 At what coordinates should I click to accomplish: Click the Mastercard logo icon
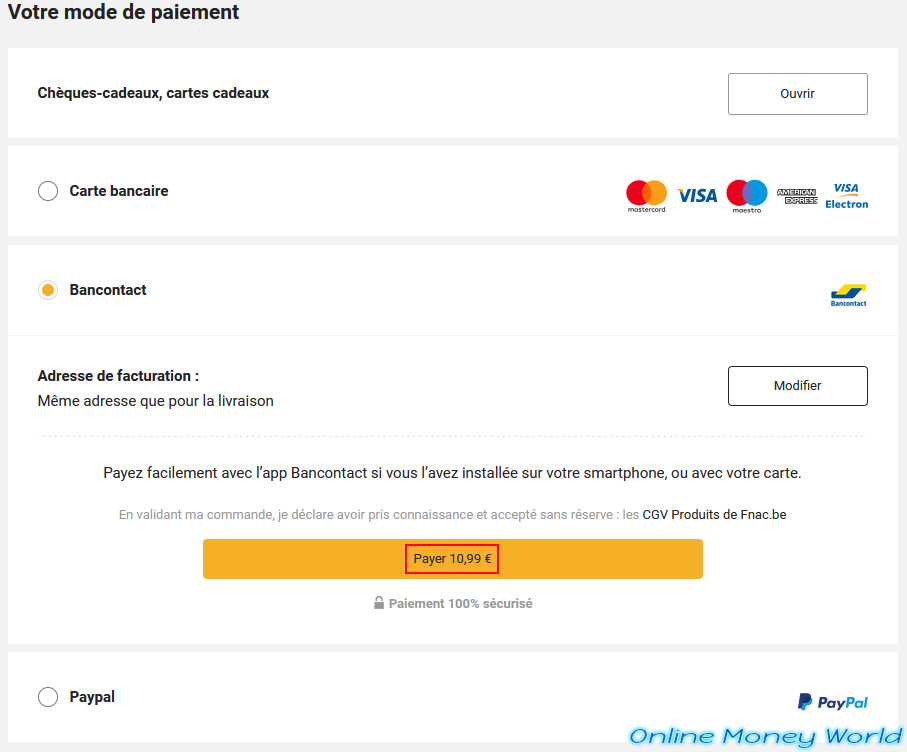coord(646,194)
